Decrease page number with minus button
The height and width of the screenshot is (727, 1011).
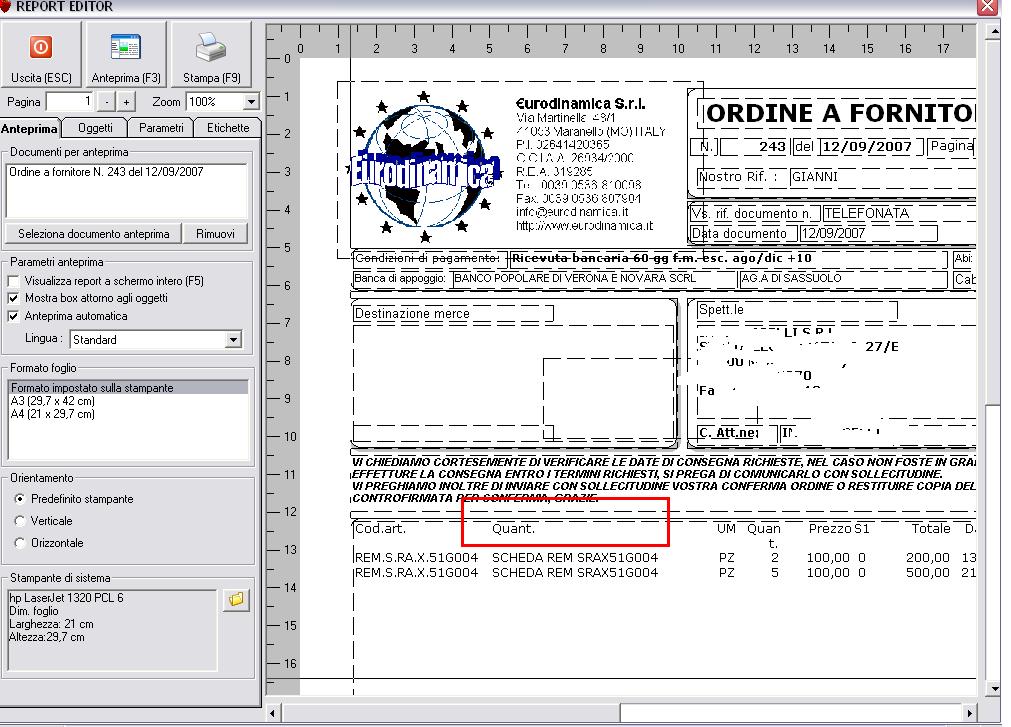coord(108,102)
